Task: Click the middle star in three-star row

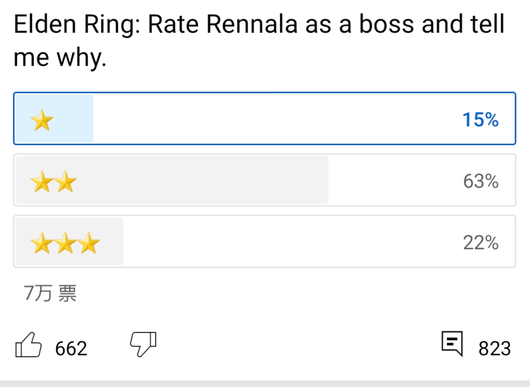Action: point(66,243)
